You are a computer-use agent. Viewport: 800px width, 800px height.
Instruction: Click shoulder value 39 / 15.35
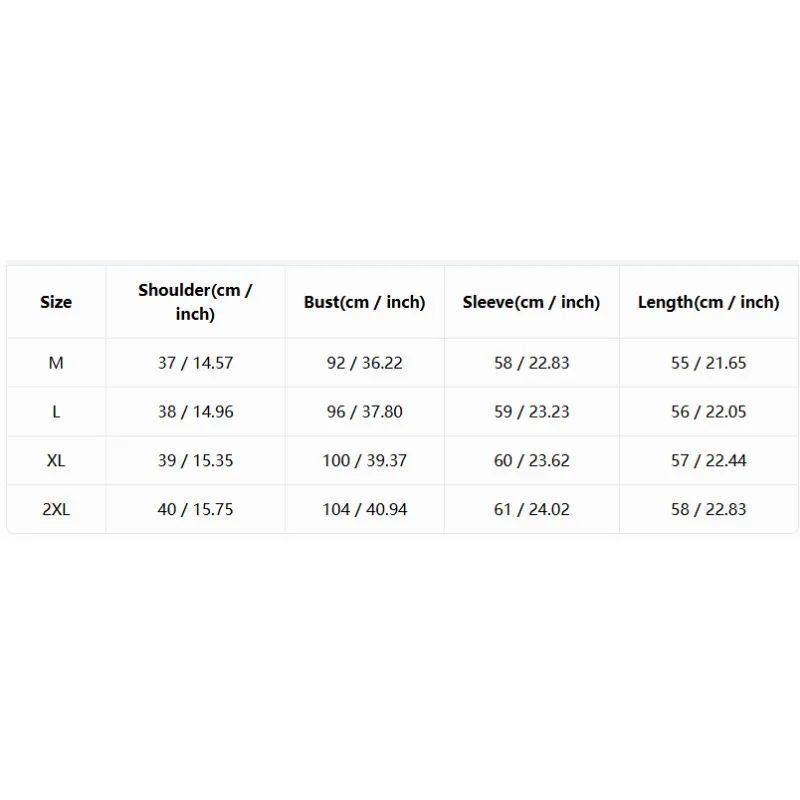pyautogui.click(x=195, y=461)
